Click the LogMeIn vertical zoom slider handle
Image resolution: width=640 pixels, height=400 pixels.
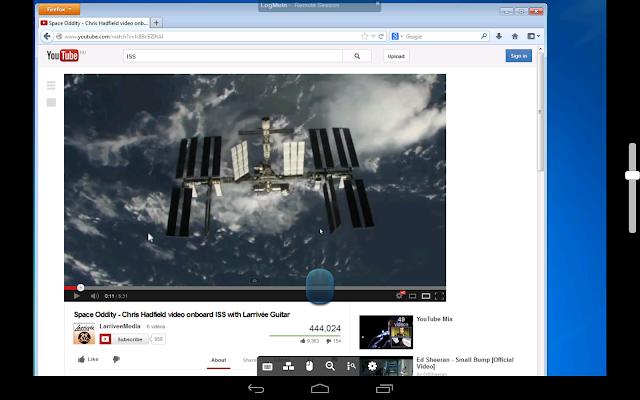click(x=632, y=175)
